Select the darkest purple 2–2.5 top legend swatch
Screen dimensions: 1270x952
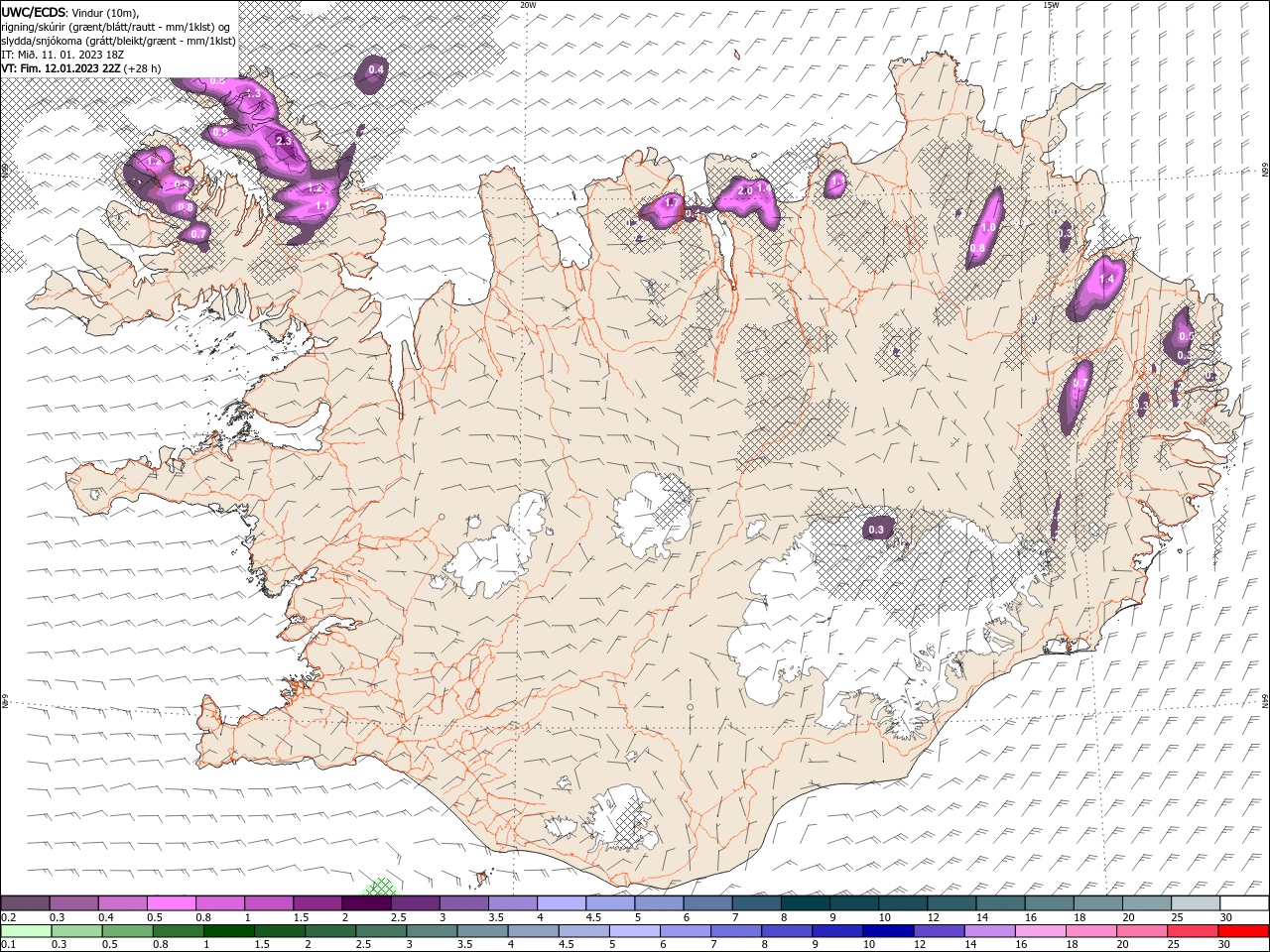tap(366, 903)
